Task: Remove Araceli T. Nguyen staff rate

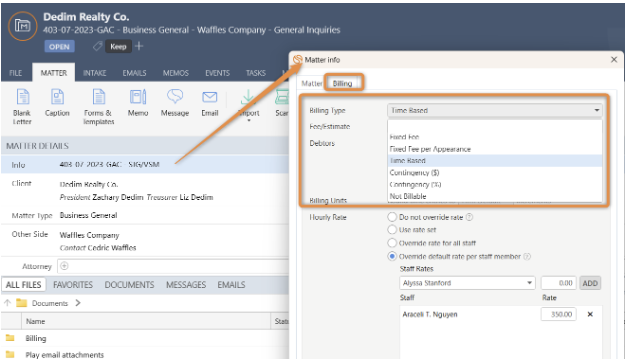Action: tap(590, 314)
